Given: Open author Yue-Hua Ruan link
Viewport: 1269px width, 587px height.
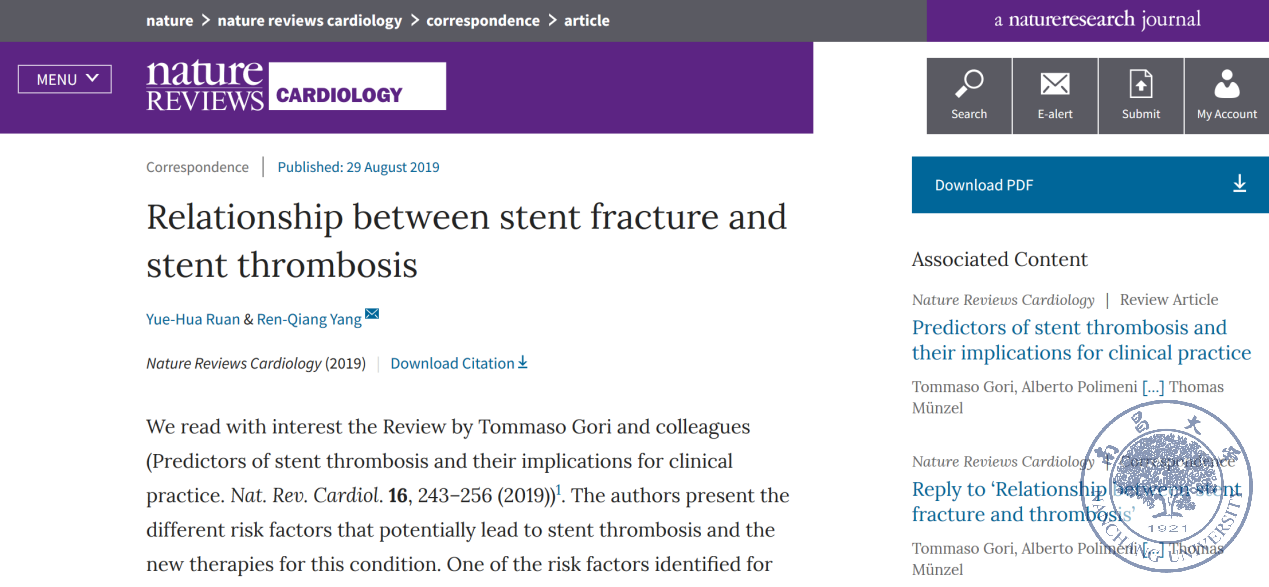Looking at the screenshot, I should click(x=193, y=319).
